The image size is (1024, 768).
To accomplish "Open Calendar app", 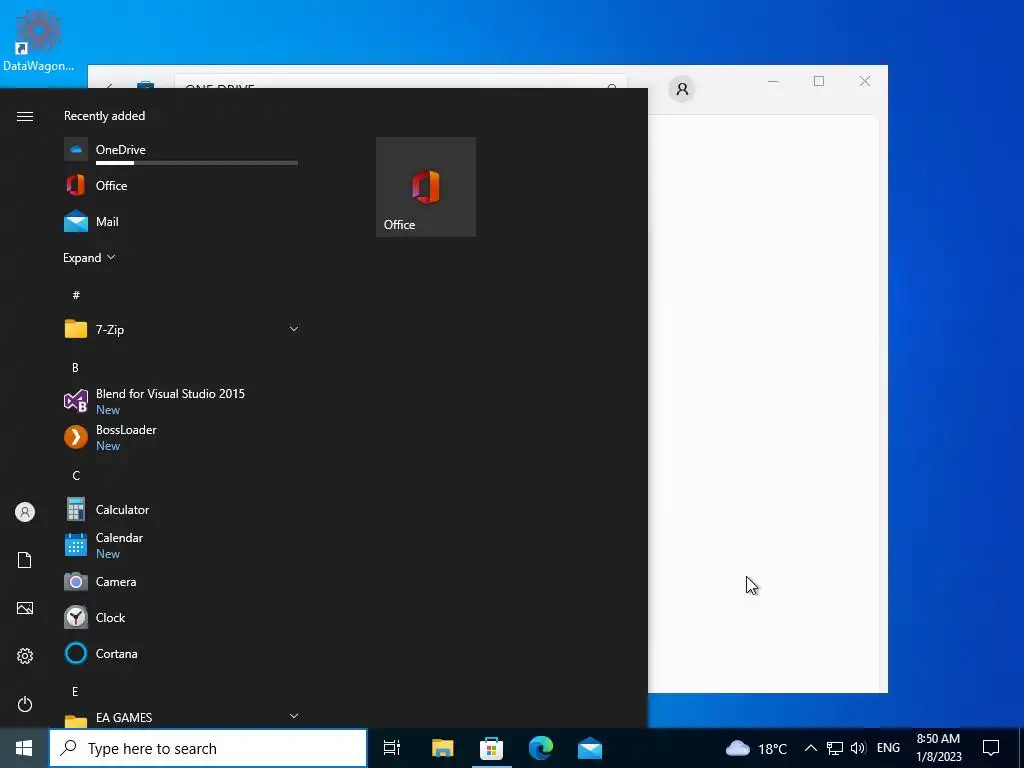I will pos(182,545).
